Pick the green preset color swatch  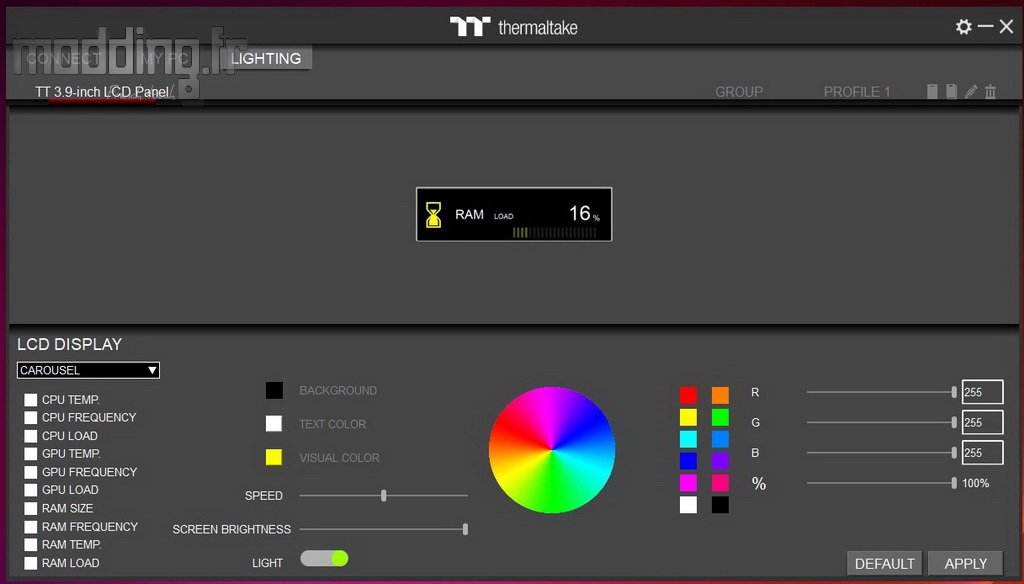pos(720,417)
